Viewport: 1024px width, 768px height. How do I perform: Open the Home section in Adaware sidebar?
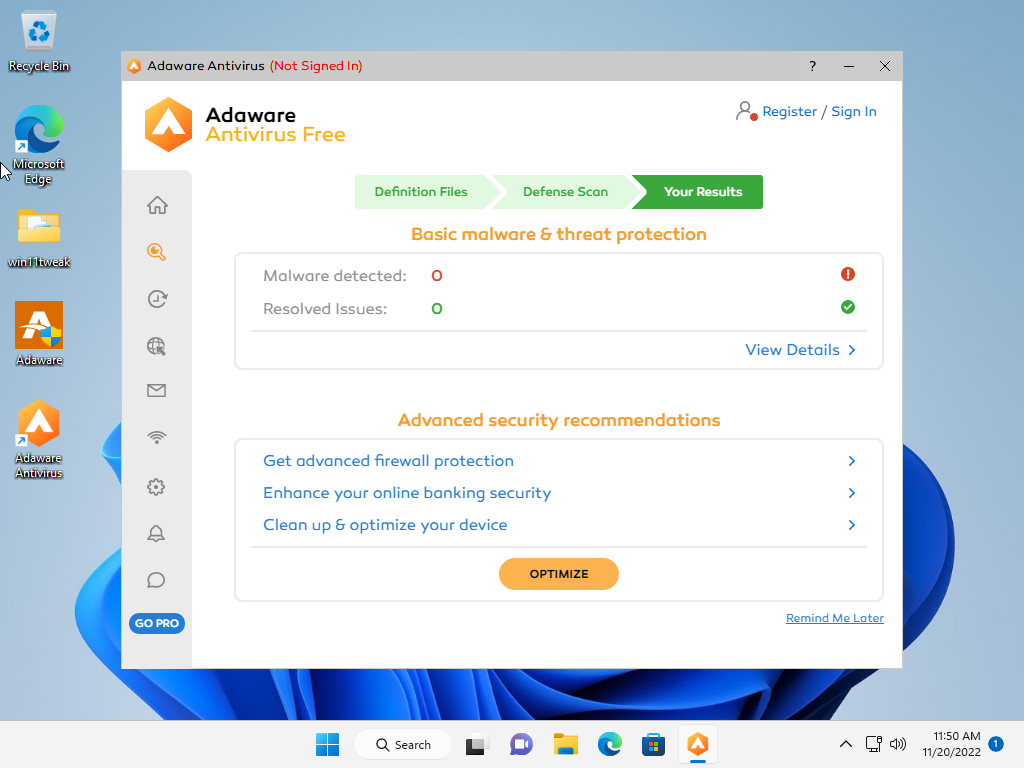157,205
